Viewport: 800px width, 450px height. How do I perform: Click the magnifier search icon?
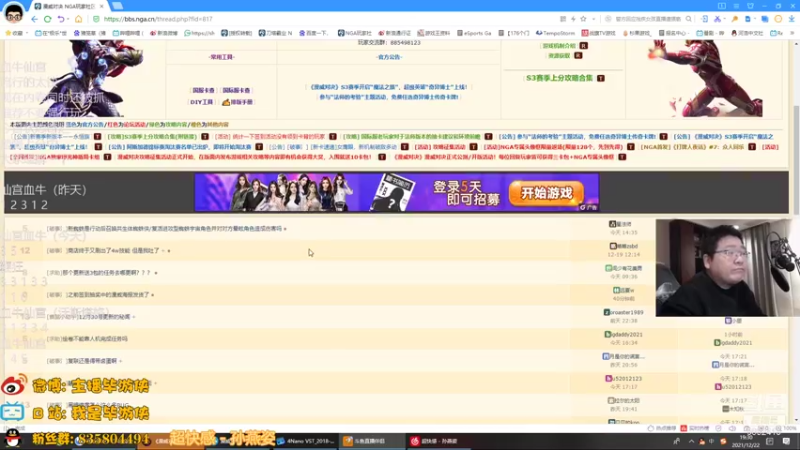pyautogui.click(x=689, y=19)
